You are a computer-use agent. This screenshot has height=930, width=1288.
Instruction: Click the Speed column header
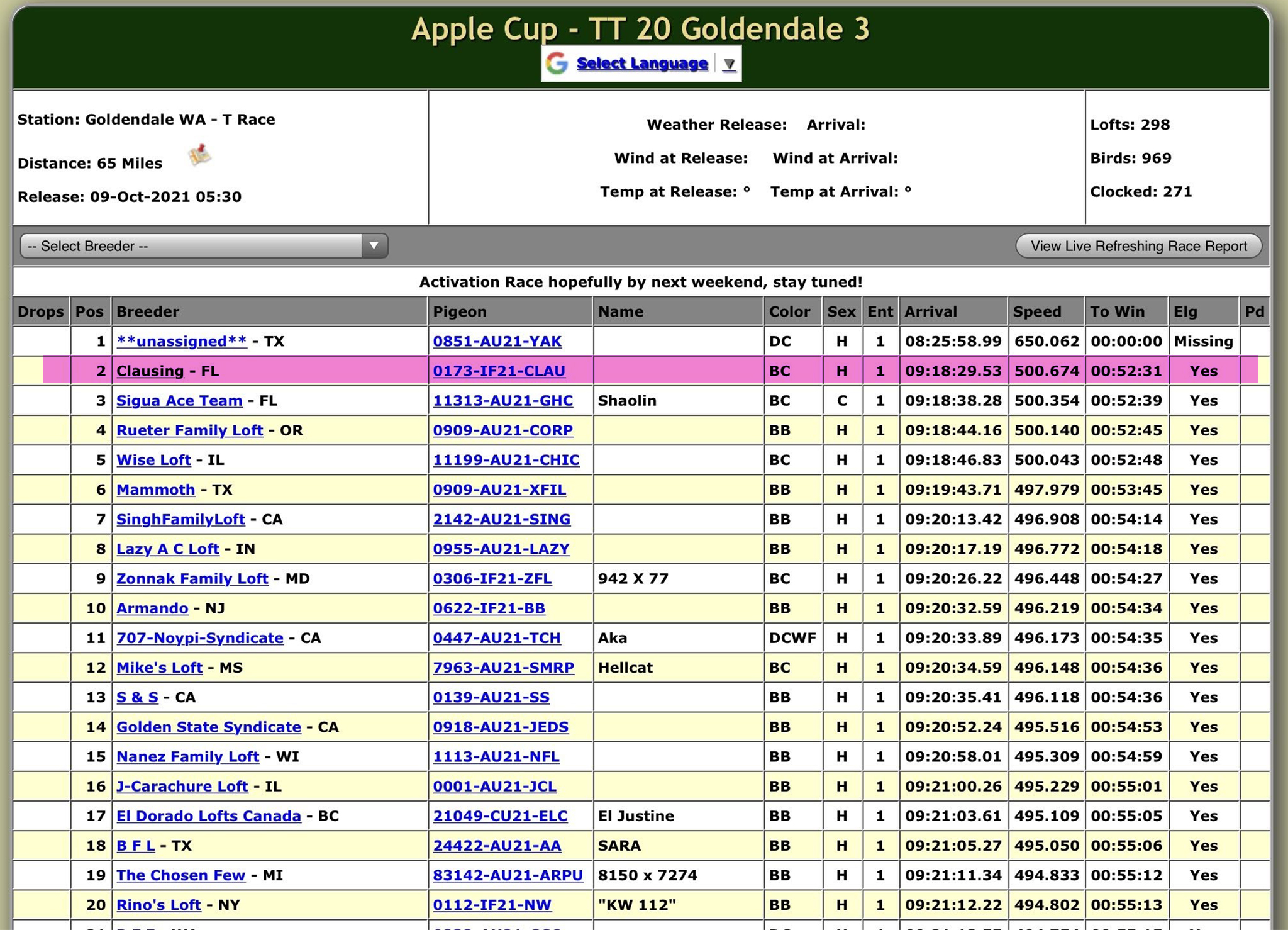1037,311
